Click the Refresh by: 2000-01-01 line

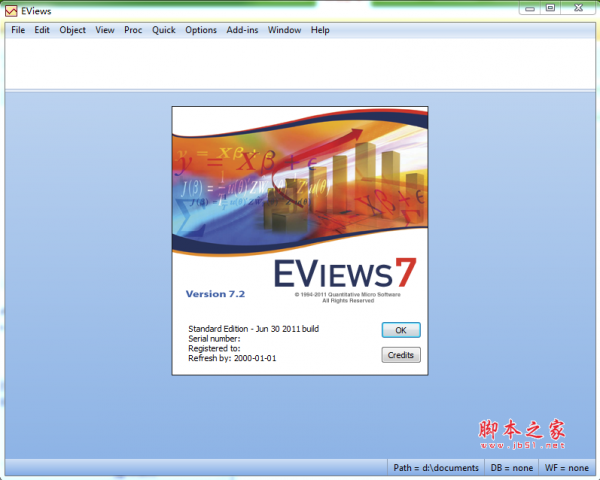pyautogui.click(x=232, y=358)
